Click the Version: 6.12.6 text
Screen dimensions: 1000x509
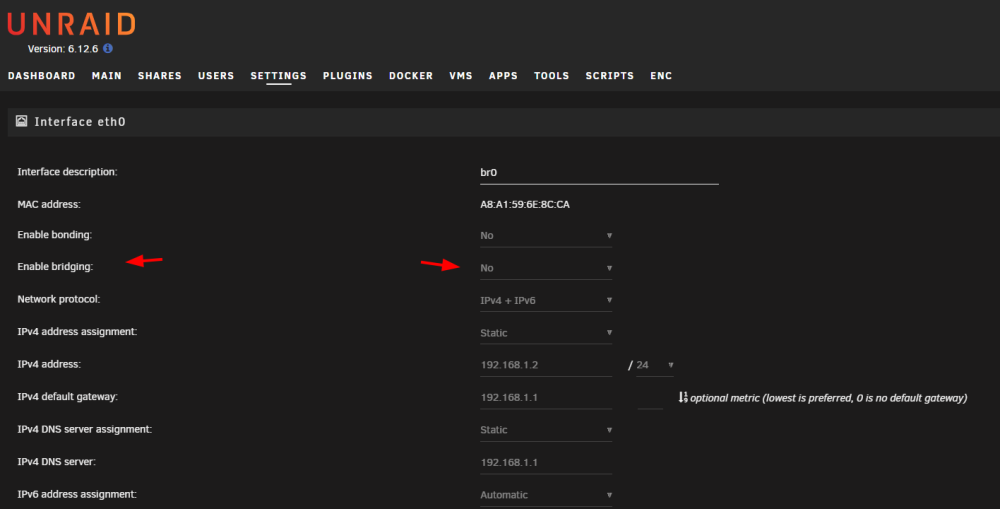(63, 49)
